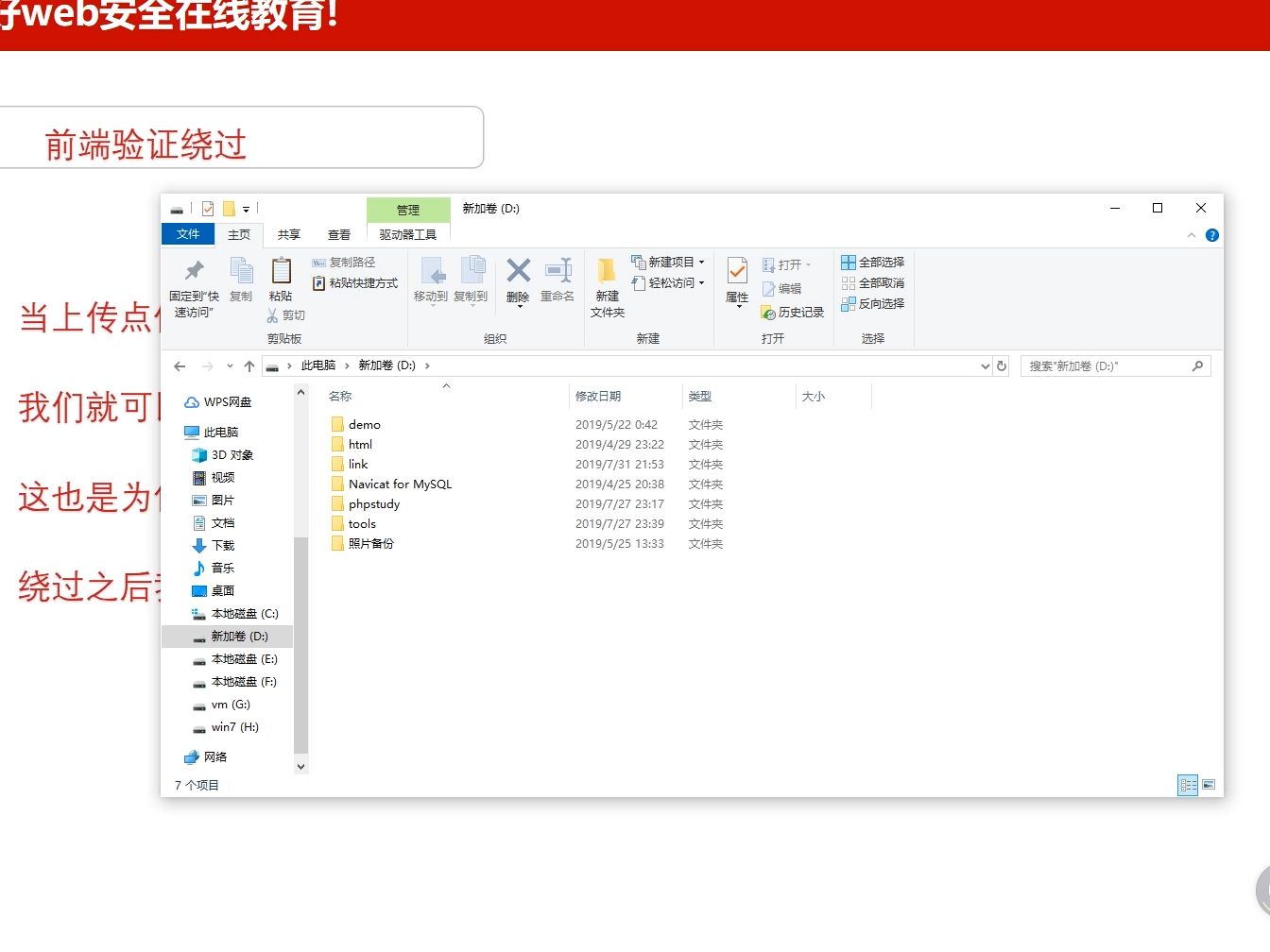Open the quick access toolbar dropdown arrow
This screenshot has height=952, width=1270.
(246, 210)
